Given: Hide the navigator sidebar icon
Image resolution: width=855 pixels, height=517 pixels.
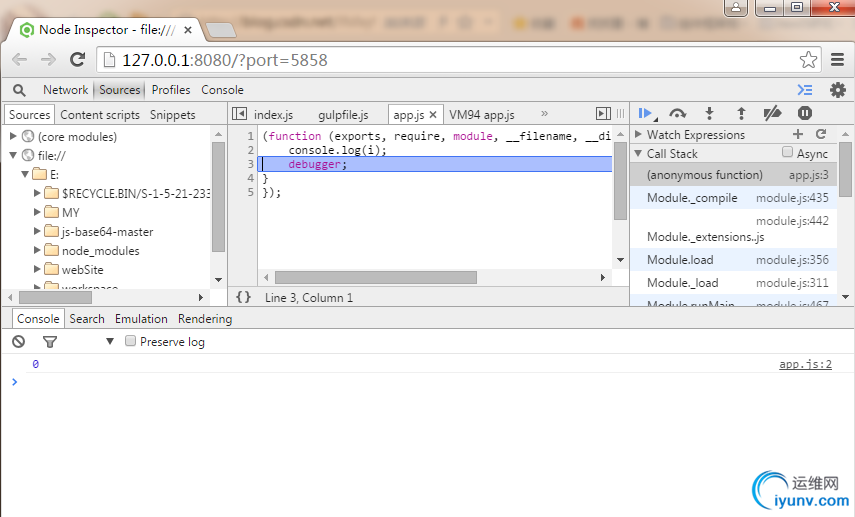Looking at the screenshot, I should point(239,113).
